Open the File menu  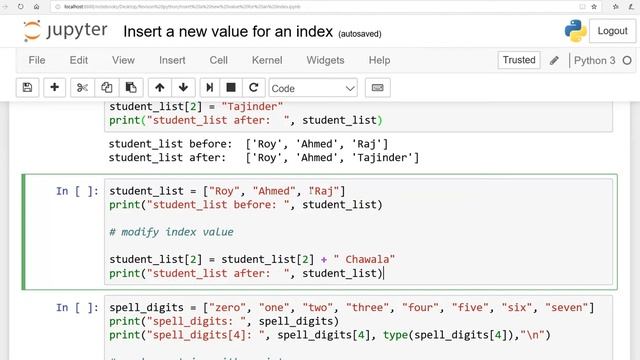pyautogui.click(x=37, y=60)
